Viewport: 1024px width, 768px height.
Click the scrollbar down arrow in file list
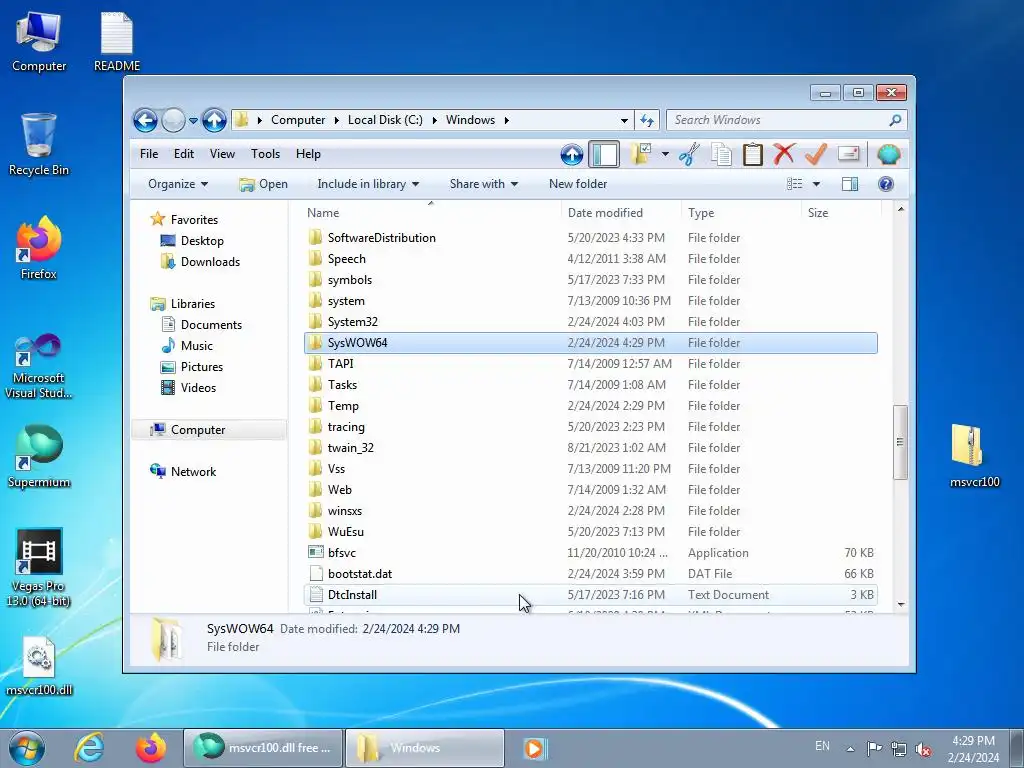901,604
